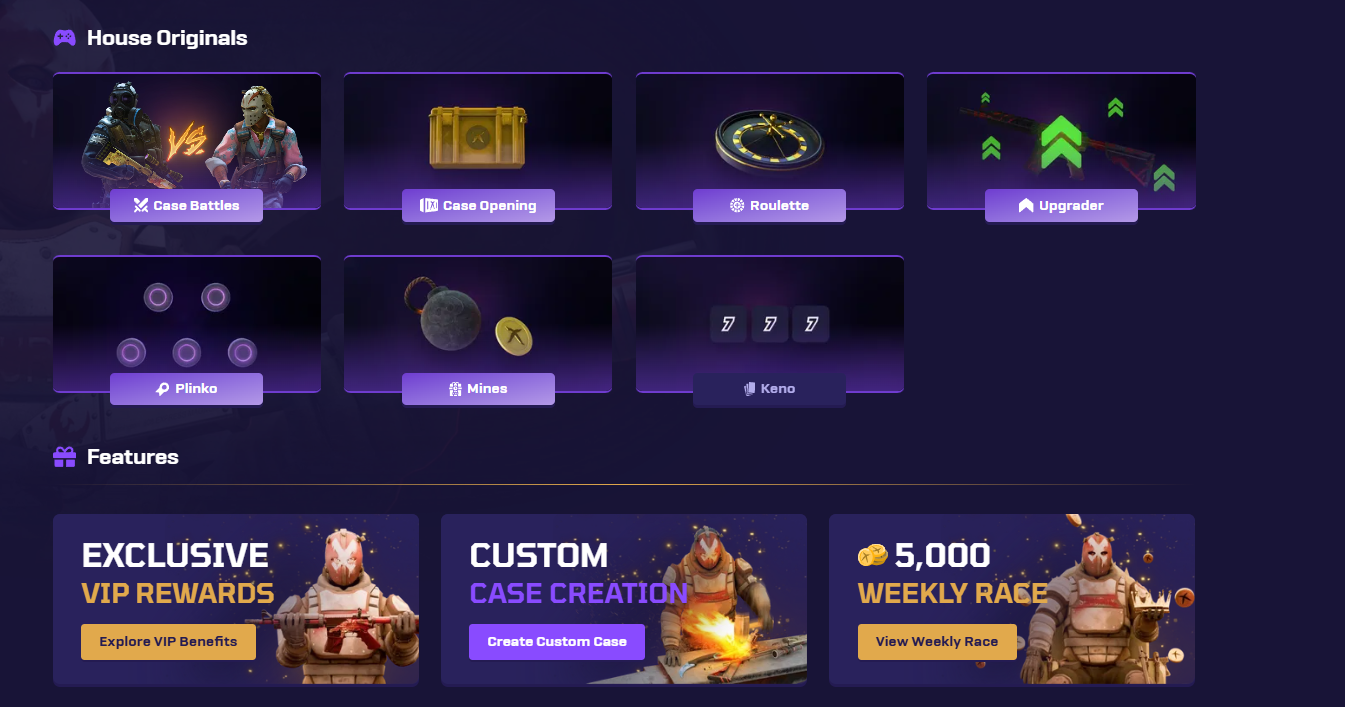The width and height of the screenshot is (1345, 707).
Task: Click the upward arrow icon on Upgrader button
Action: tap(1026, 206)
